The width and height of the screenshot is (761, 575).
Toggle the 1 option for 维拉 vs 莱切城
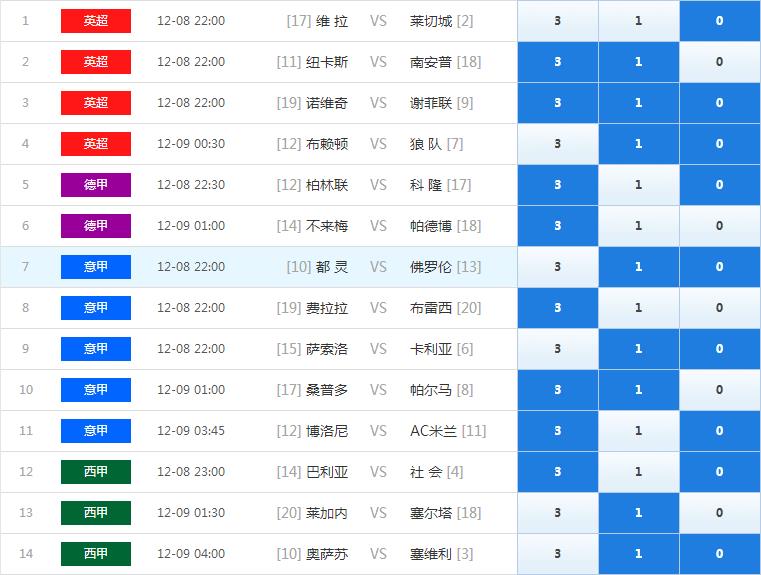click(639, 21)
